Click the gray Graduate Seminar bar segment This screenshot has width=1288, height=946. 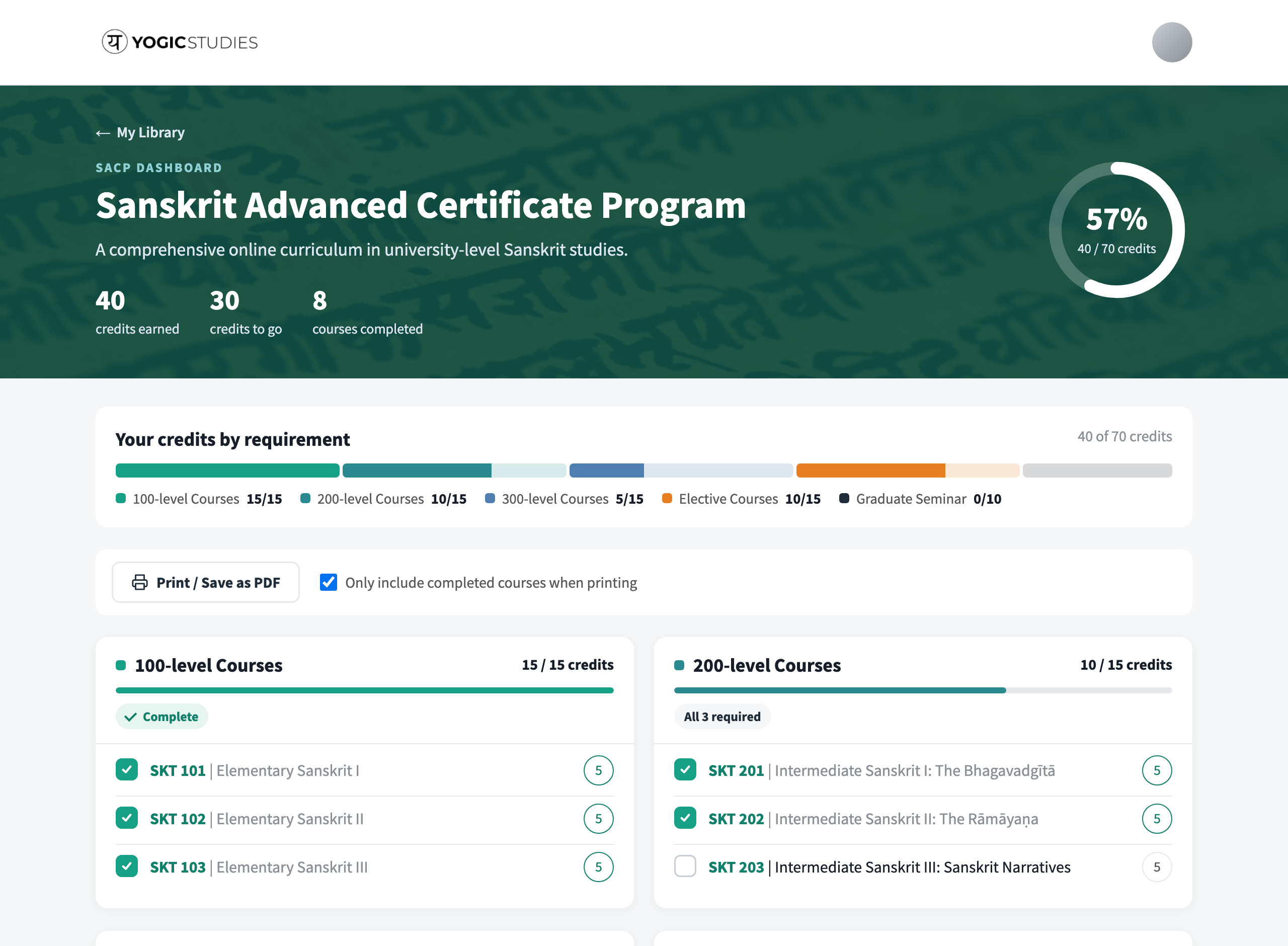tap(1097, 470)
